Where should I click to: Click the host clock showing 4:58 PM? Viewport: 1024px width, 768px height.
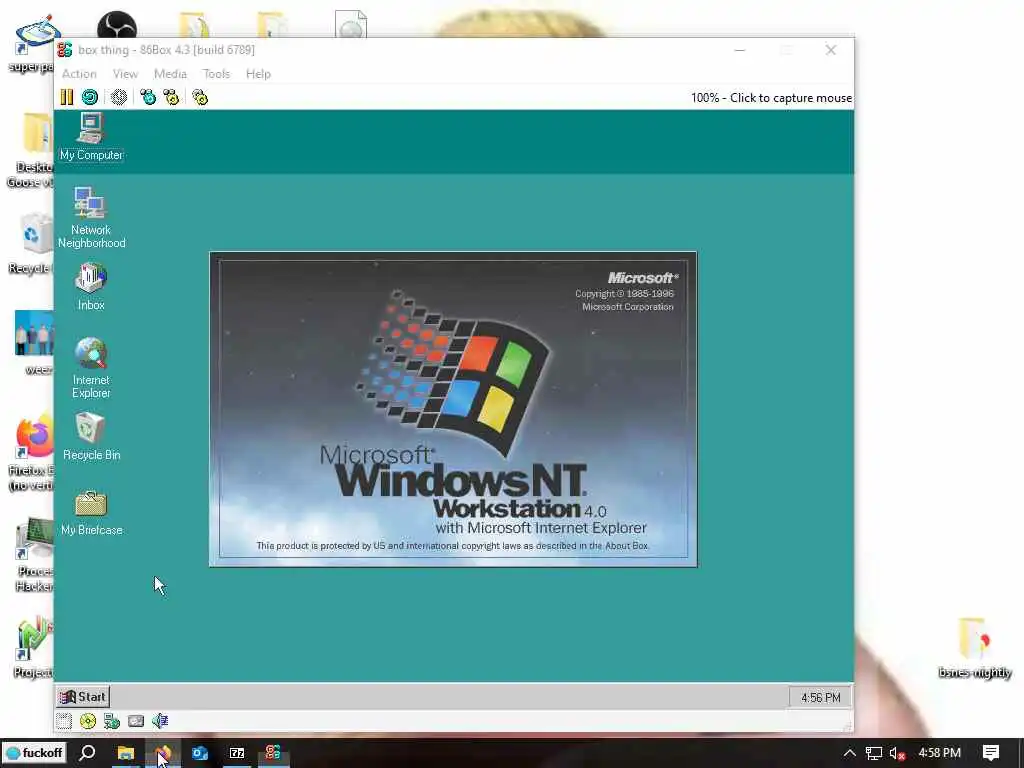939,752
